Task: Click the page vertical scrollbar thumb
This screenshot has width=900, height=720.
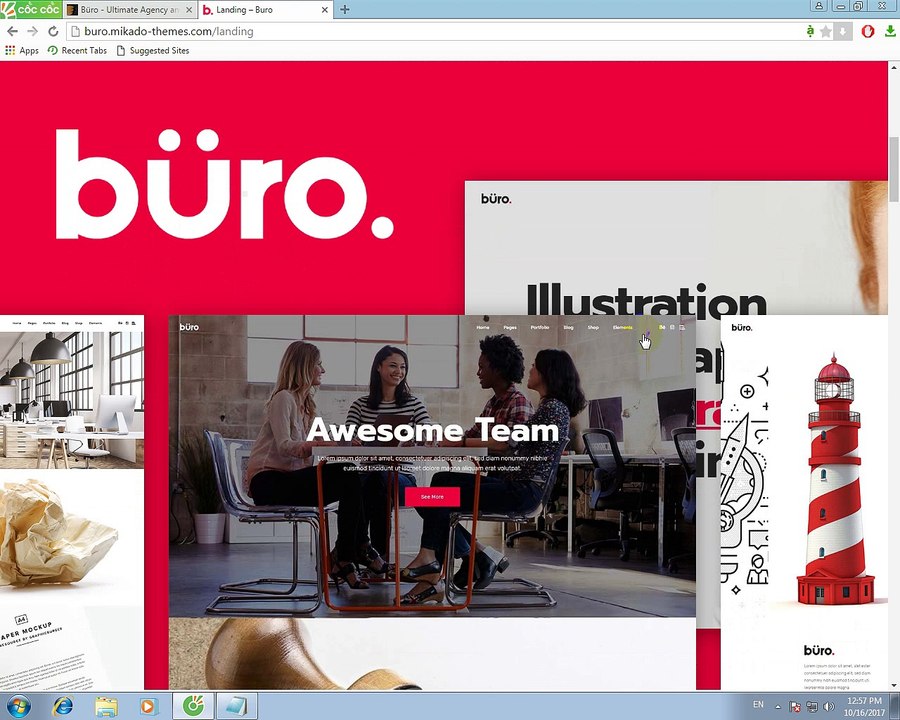Action: point(894,169)
